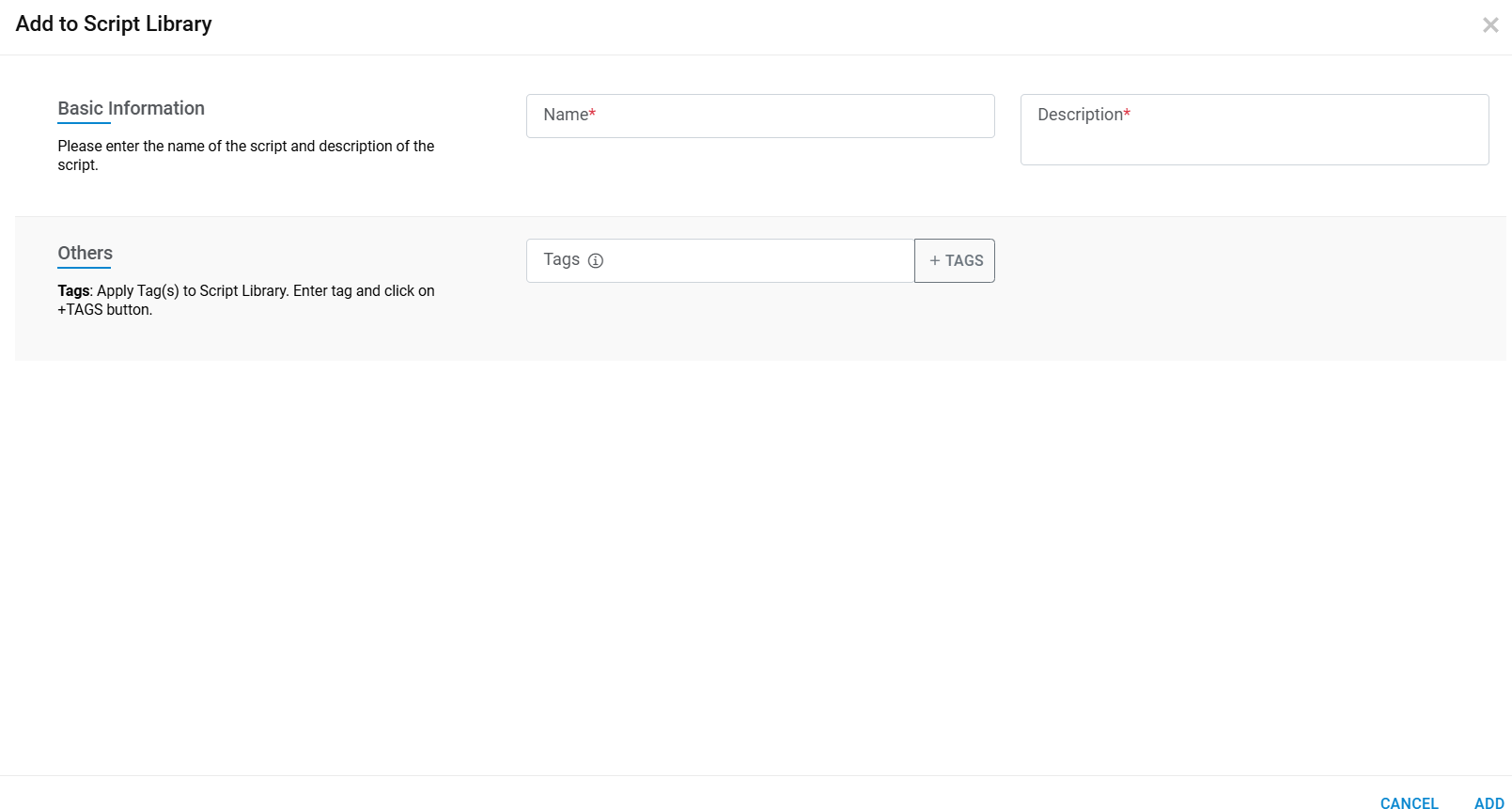Click the Others section heading
Image resolution: width=1512 pixels, height=809 pixels.
85,253
